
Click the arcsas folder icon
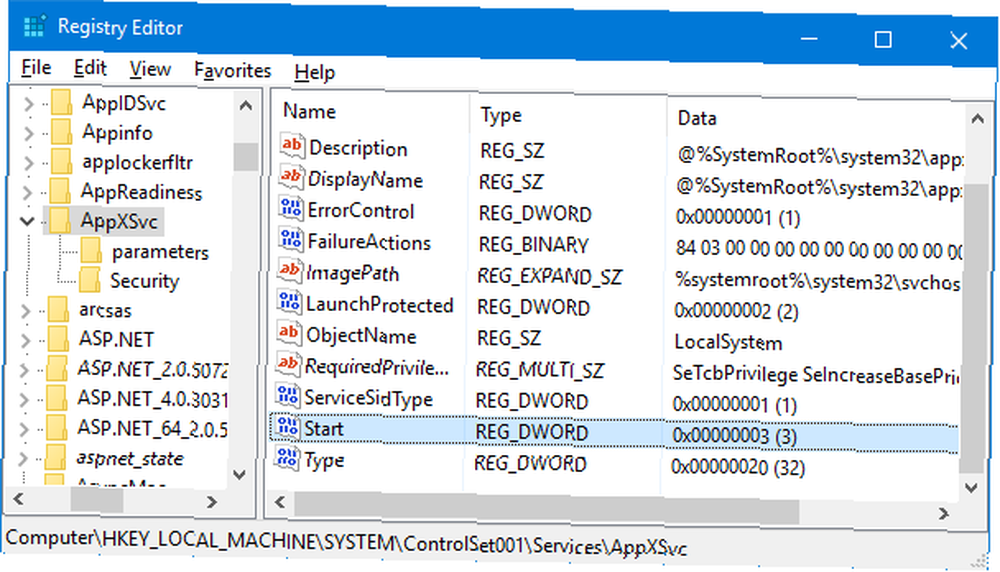[x=59, y=310]
